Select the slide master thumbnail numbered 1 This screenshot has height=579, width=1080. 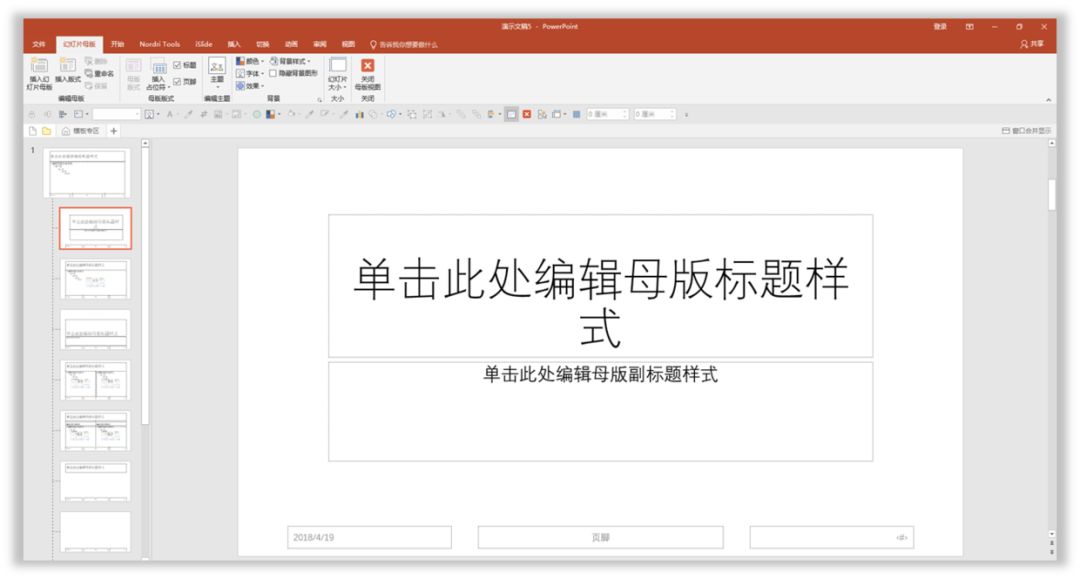pyautogui.click(x=87, y=173)
